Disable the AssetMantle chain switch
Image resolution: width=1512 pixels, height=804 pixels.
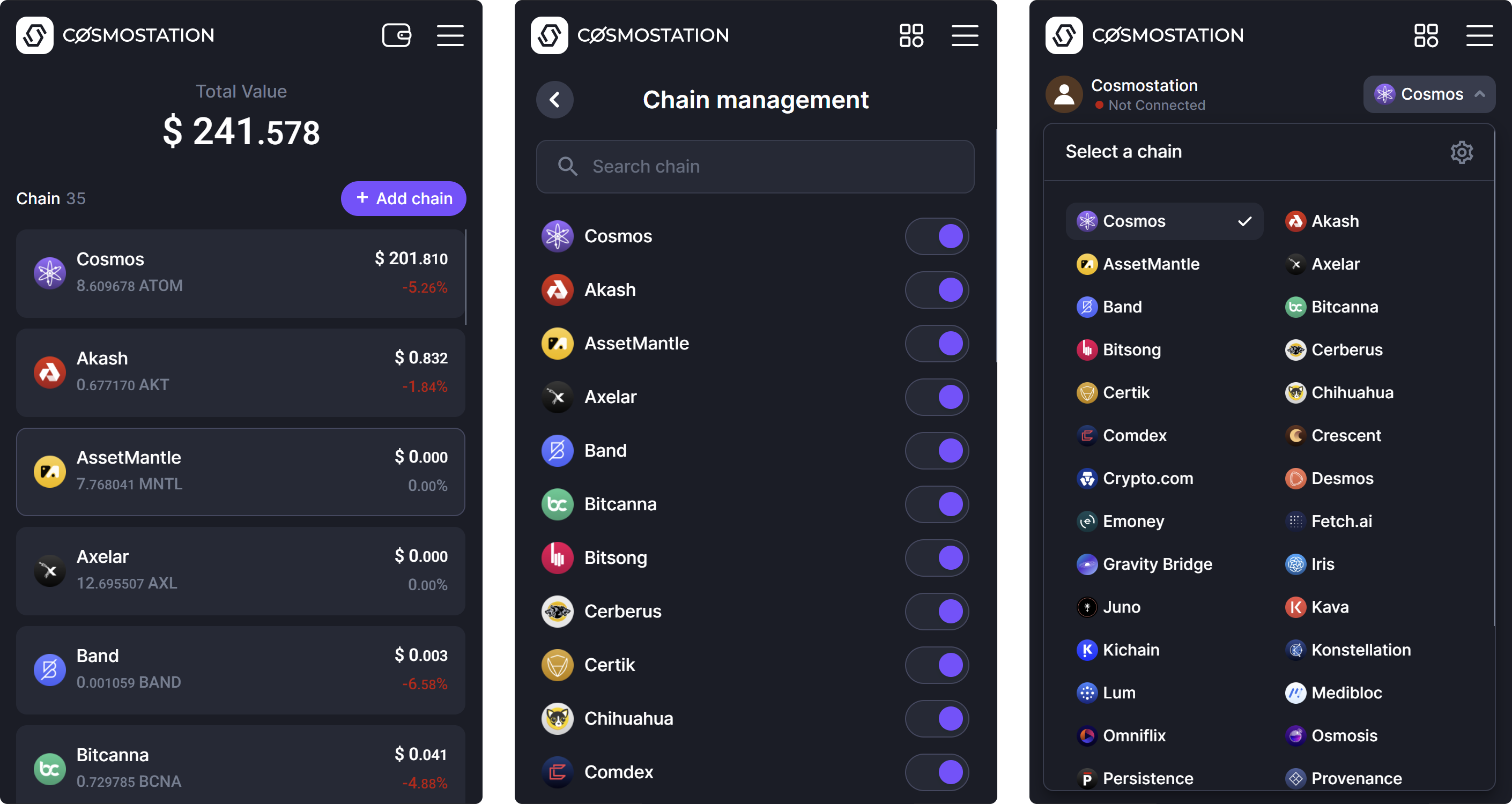(x=937, y=344)
